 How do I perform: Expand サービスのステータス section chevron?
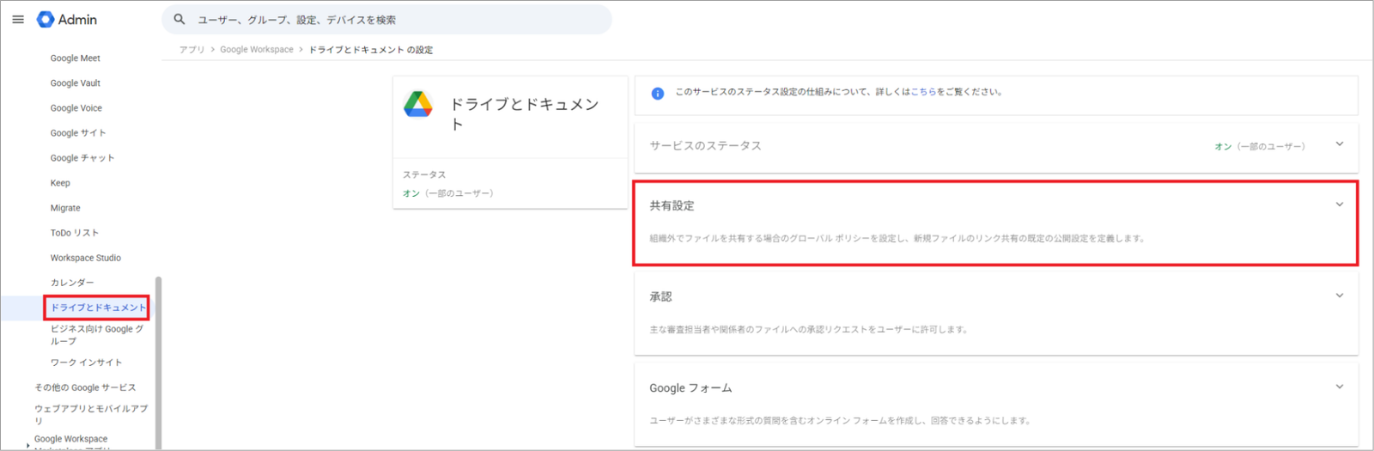(1340, 144)
